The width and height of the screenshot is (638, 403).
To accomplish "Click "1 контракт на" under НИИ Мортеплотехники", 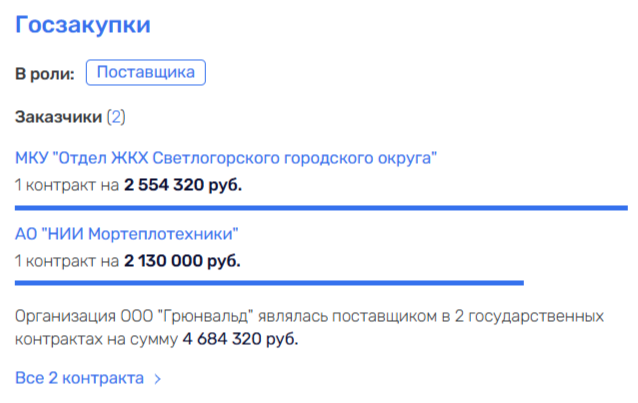I will pos(67,262).
